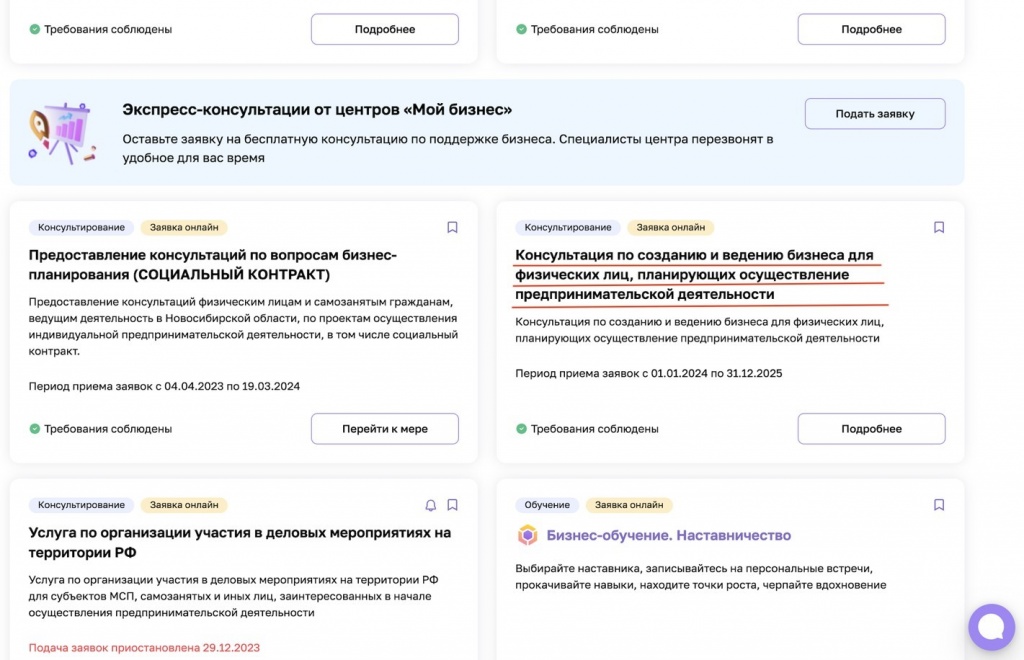Click the bell icon on the деловые мероприятия card
The width and height of the screenshot is (1024, 660).
(x=431, y=505)
